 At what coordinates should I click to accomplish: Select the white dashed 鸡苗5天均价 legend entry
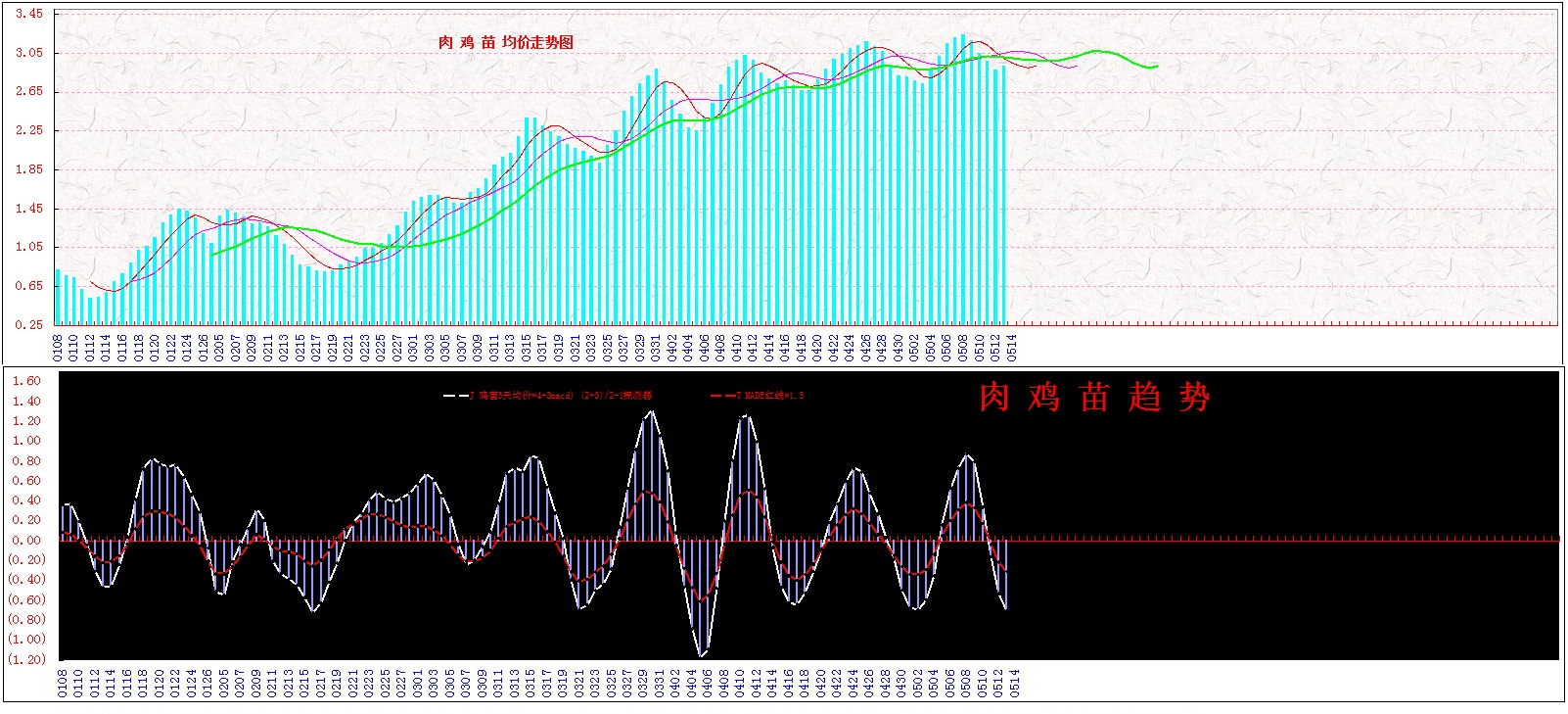(x=548, y=396)
